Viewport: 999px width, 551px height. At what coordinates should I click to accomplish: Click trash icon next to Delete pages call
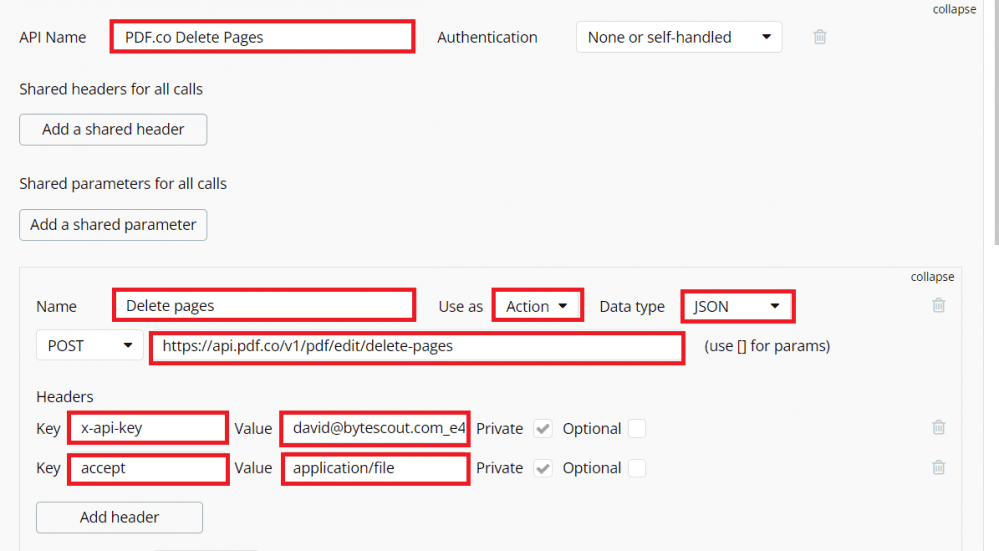click(938, 306)
